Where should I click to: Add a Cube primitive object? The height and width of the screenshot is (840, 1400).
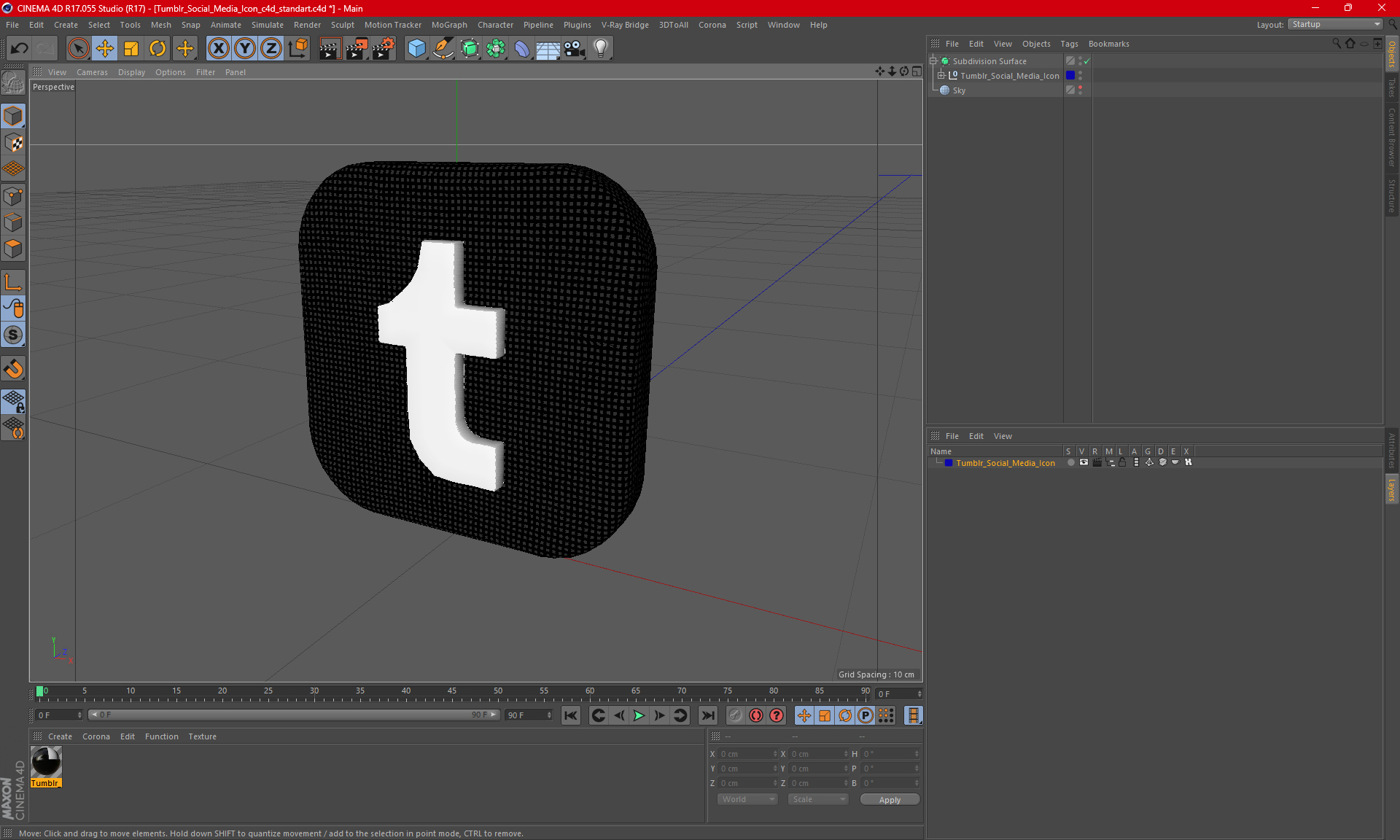tap(416, 48)
